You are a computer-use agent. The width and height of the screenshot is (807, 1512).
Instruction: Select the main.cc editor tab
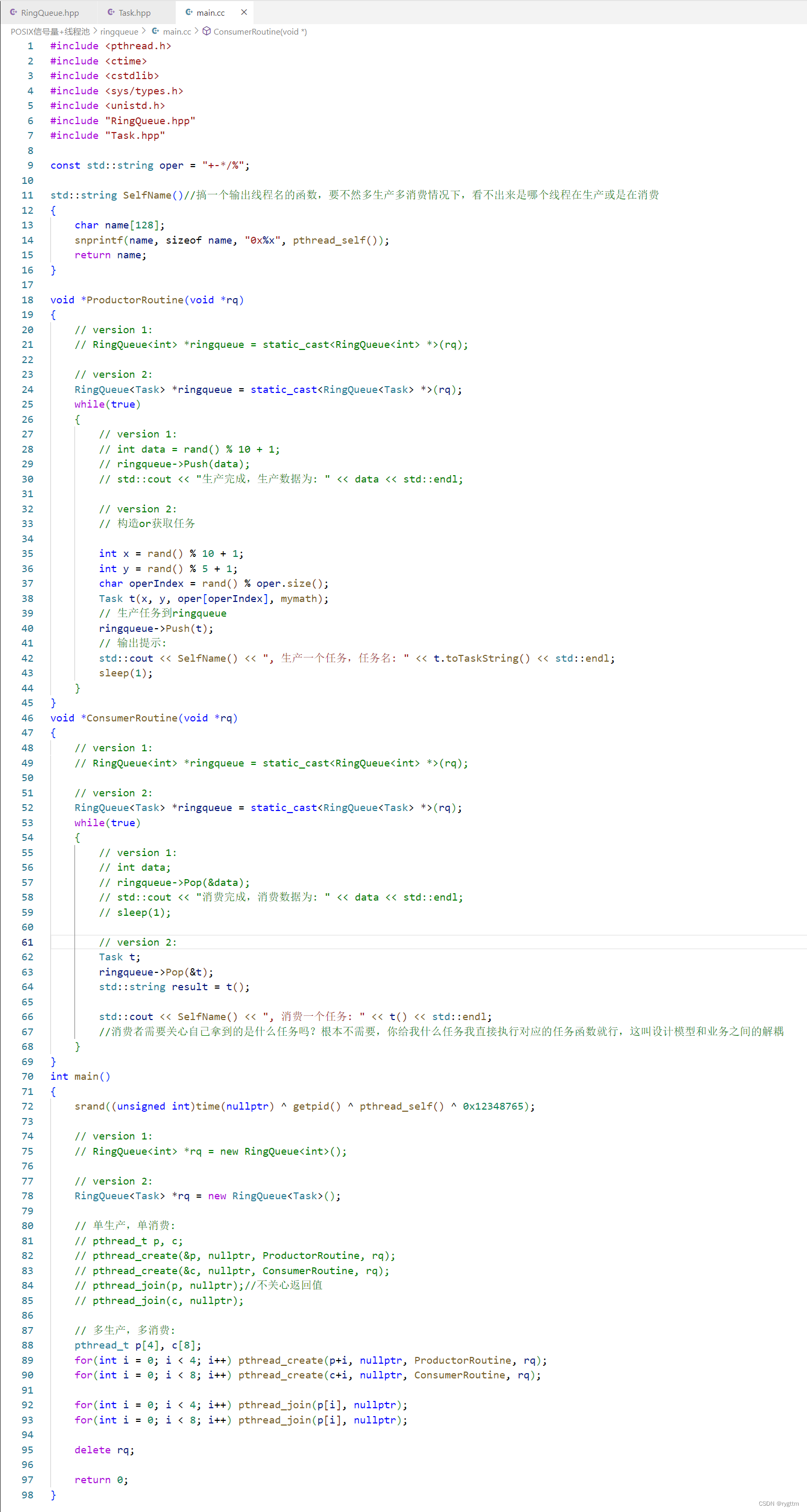[210, 13]
